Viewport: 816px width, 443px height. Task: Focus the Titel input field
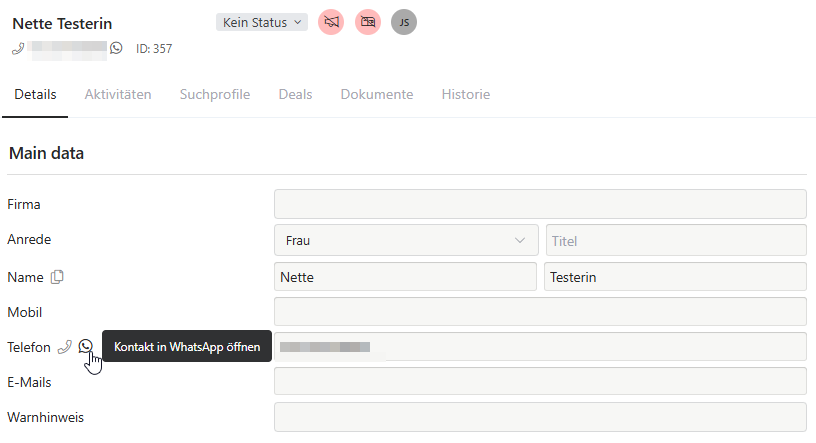click(676, 240)
